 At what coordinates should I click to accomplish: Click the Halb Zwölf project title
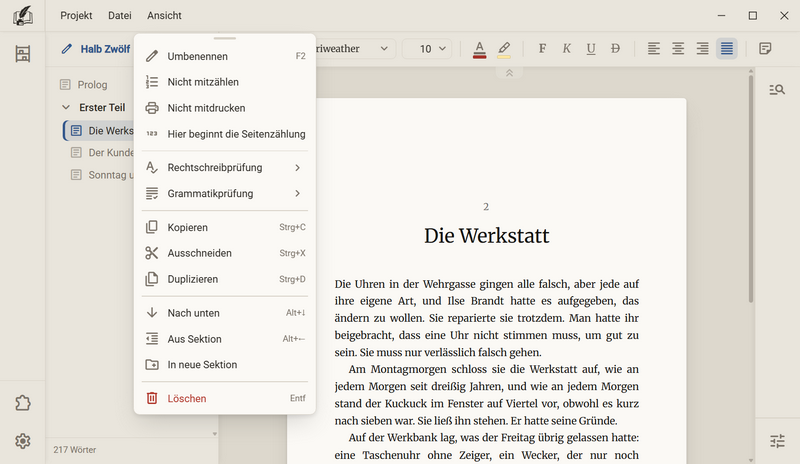(x=105, y=49)
